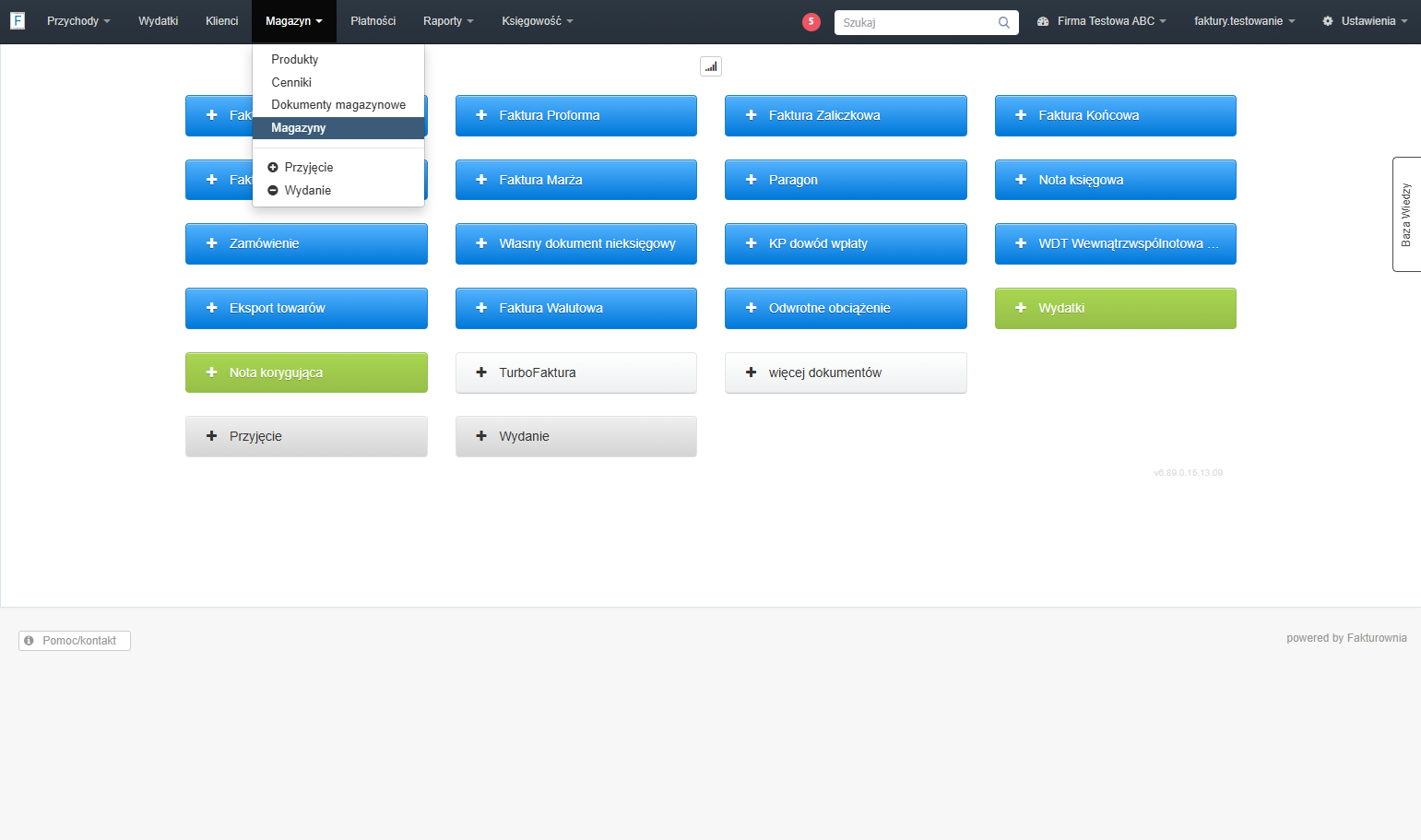Image resolution: width=1421 pixels, height=840 pixels.
Task: Open Dokumenty magazynowe menu entry
Action: 338,105
